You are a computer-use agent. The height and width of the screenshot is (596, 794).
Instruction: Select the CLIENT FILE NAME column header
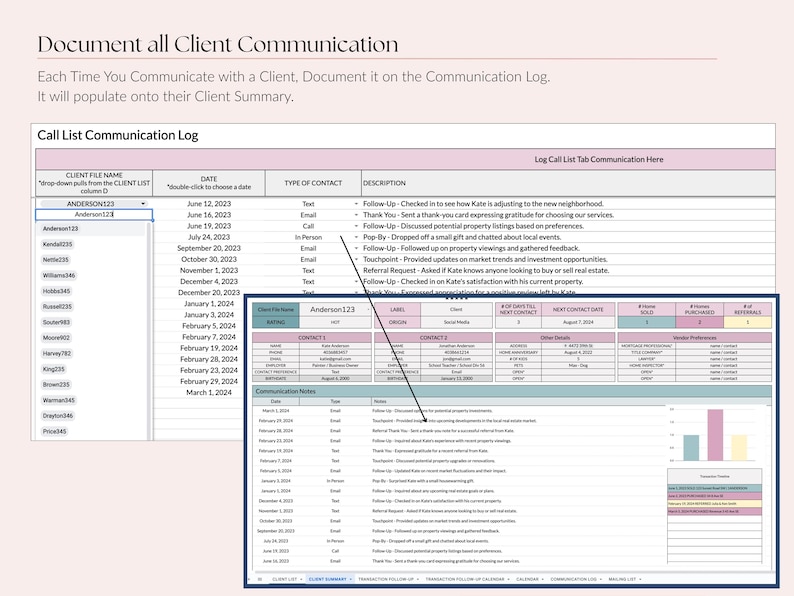click(94, 183)
